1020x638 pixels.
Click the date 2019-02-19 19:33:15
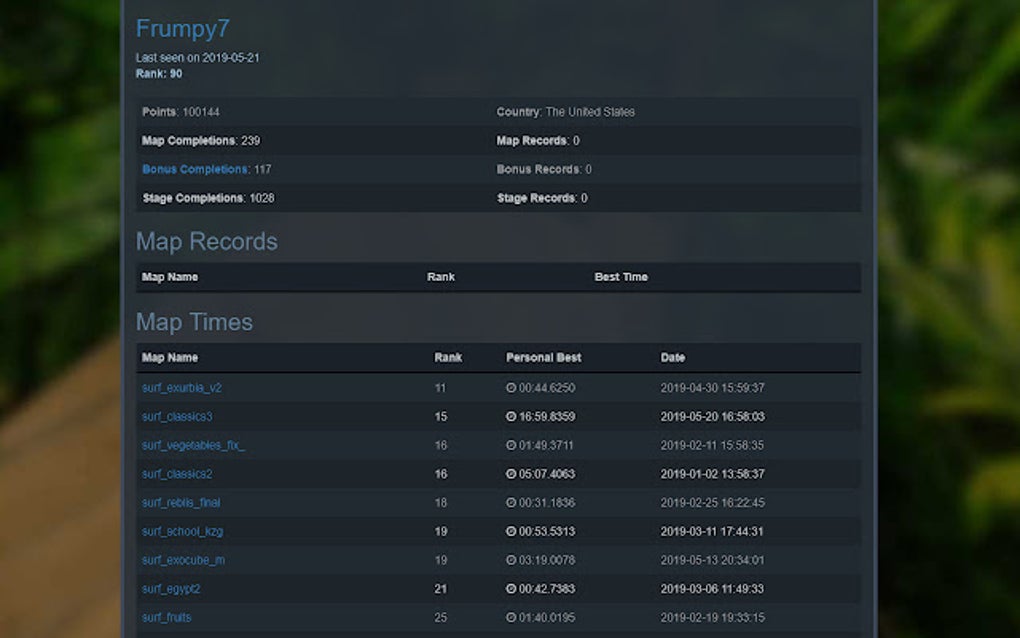712,617
